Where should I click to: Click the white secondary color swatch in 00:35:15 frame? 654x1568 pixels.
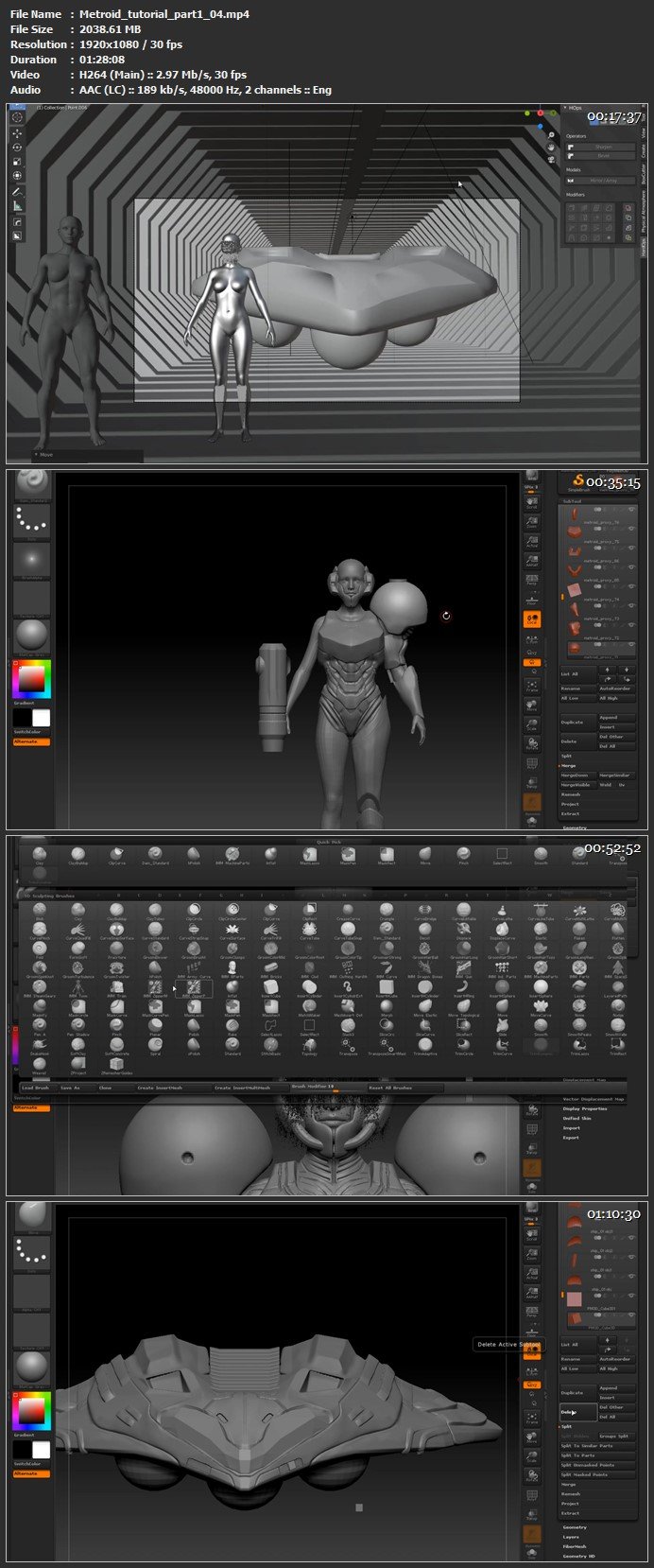pyautogui.click(x=41, y=718)
